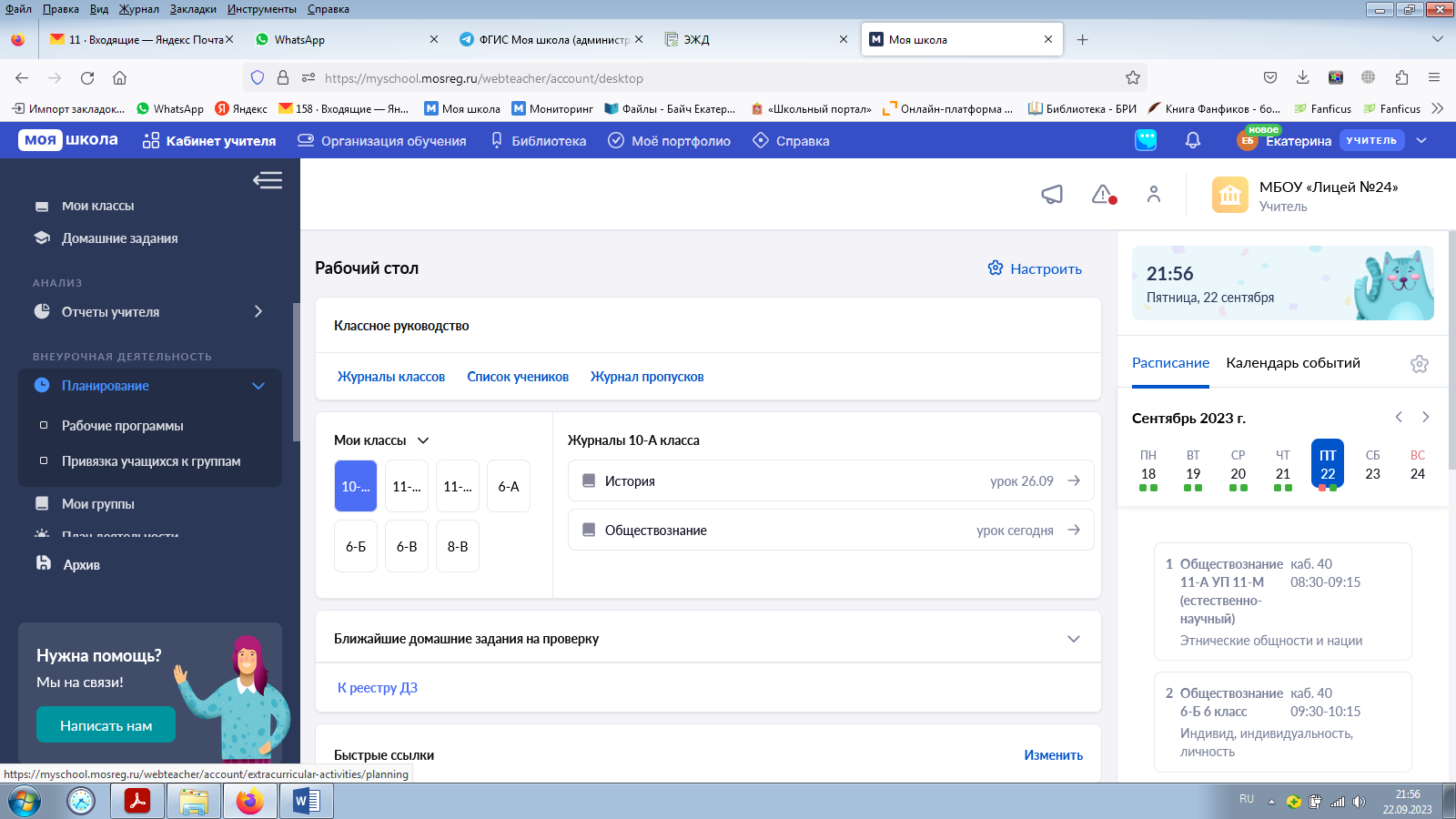
Task: Open a new browser tab
Action: (x=1082, y=39)
